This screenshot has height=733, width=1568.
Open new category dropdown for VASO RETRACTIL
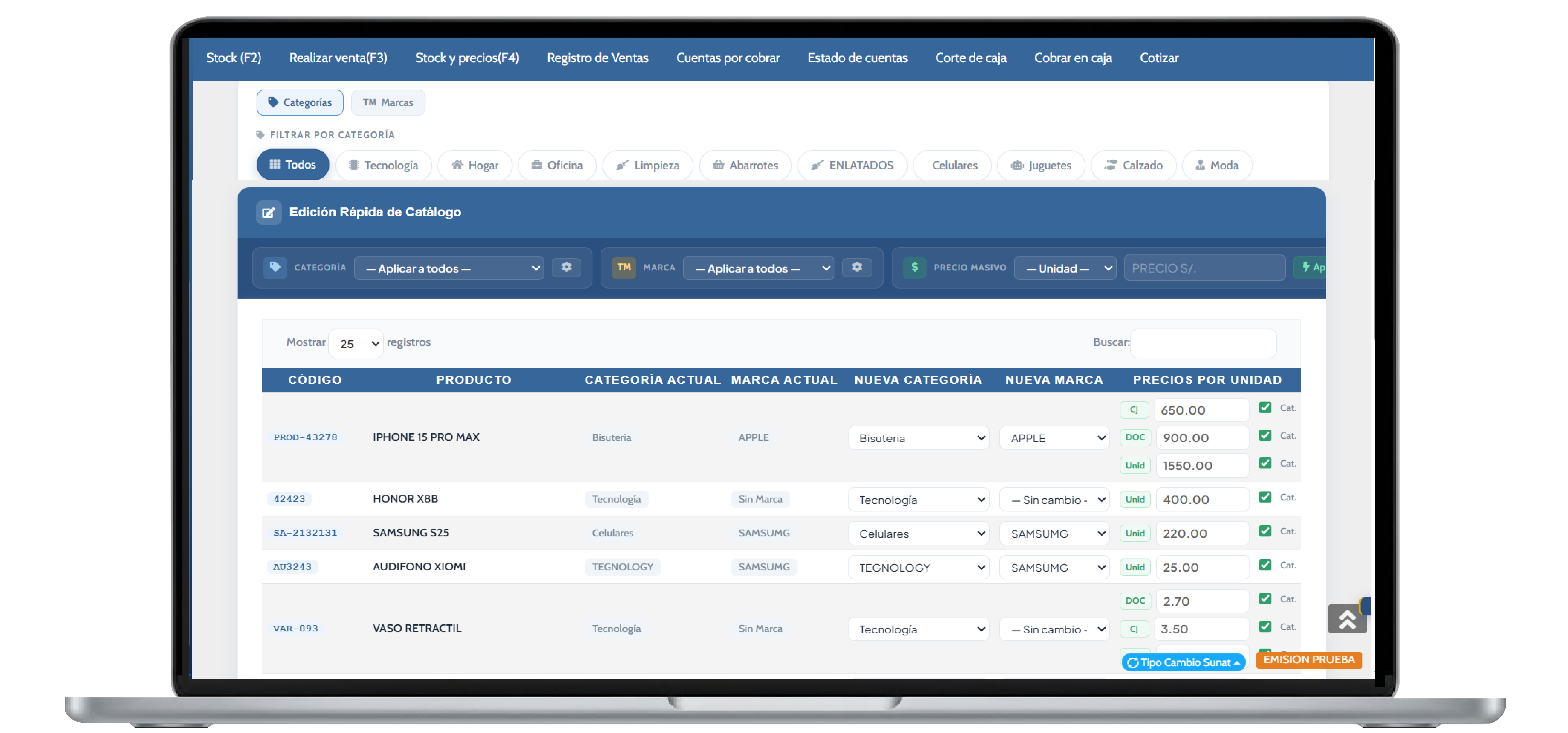918,630
